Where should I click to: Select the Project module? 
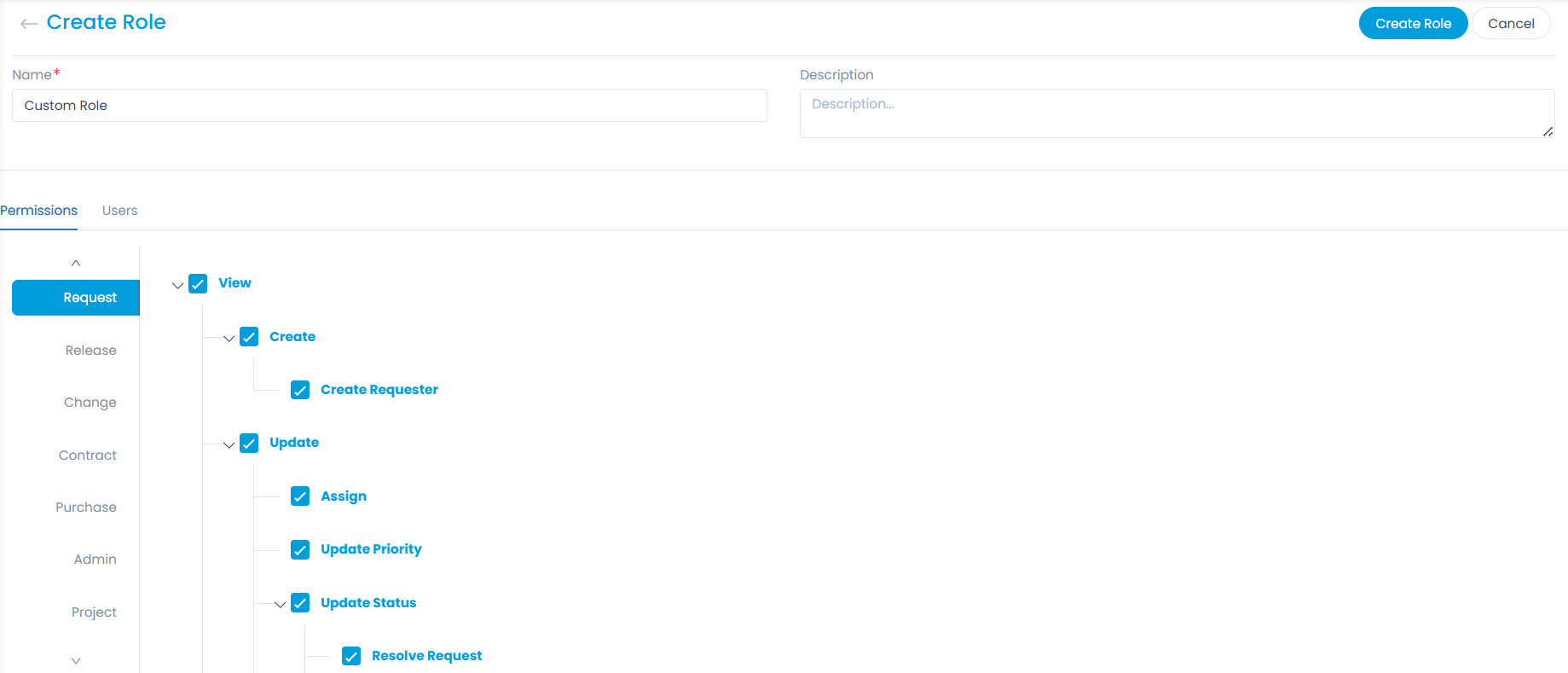click(x=94, y=612)
